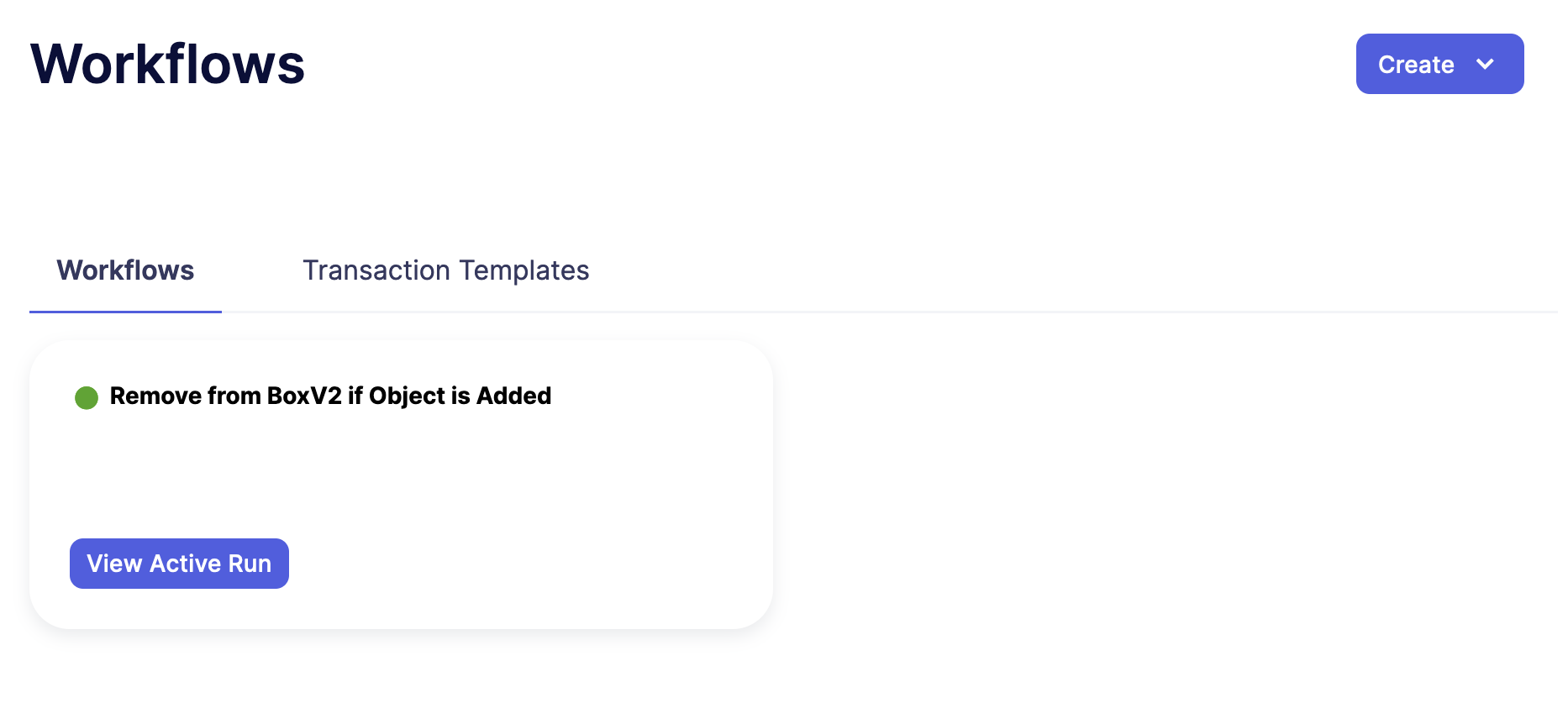1568x724 pixels.
Task: Select the Workflows tab
Action: (124, 270)
